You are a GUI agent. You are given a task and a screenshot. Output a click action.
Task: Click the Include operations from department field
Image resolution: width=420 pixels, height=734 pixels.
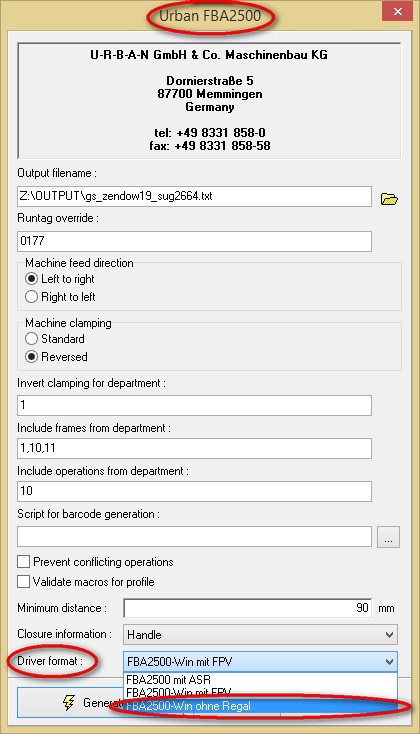click(194, 491)
